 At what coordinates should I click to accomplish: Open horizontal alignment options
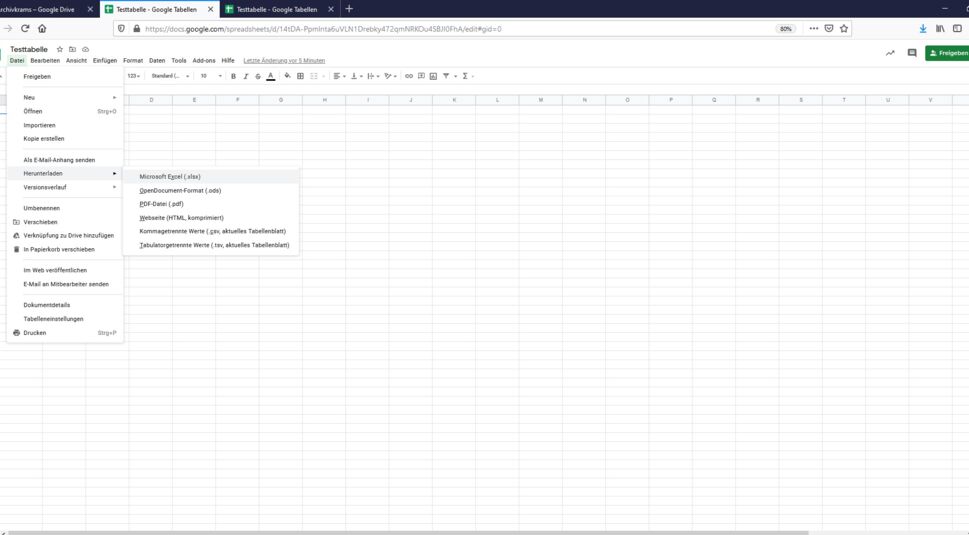pyautogui.click(x=339, y=76)
